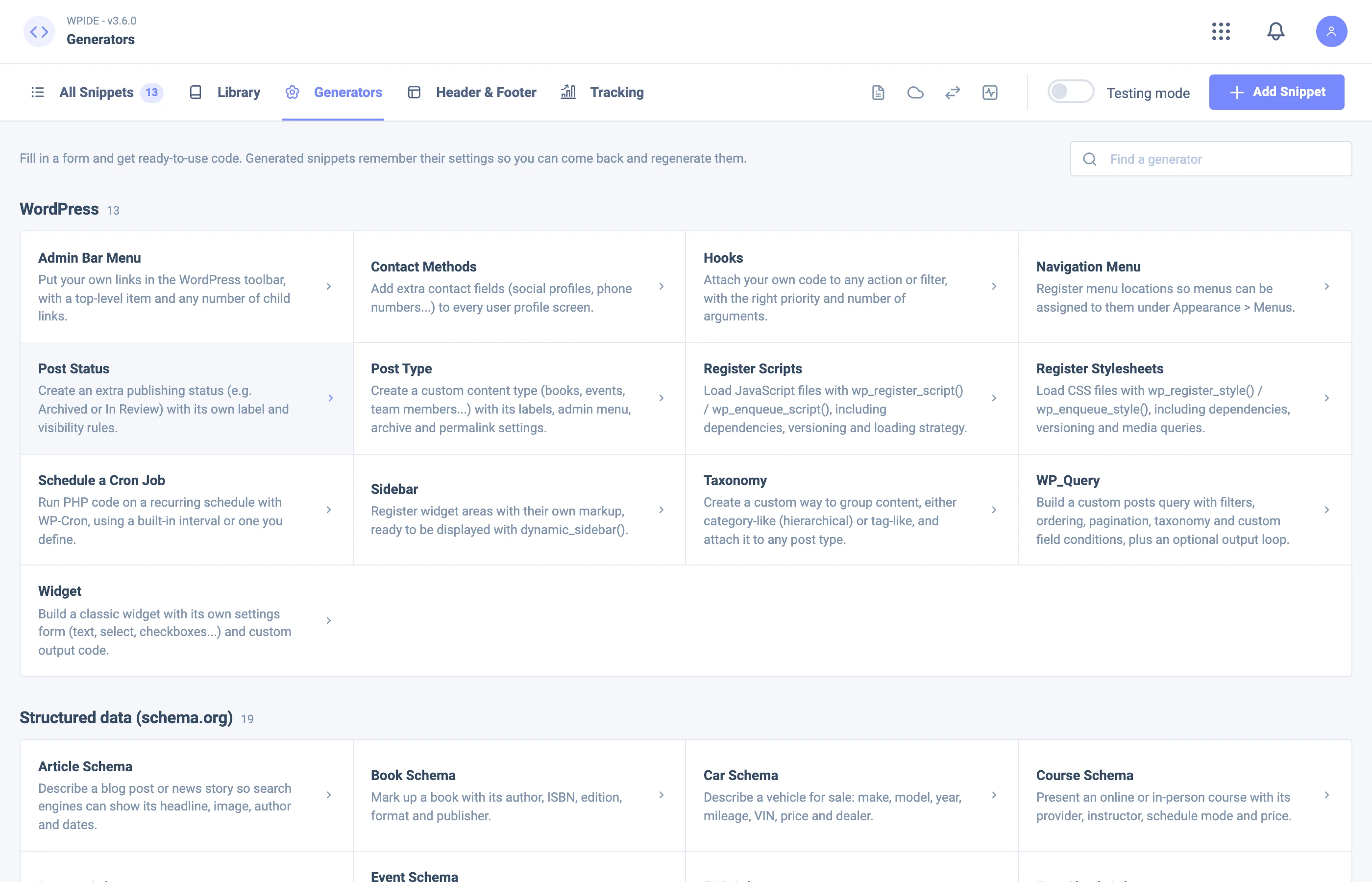Open the Course Schema title

pyautogui.click(x=1084, y=776)
